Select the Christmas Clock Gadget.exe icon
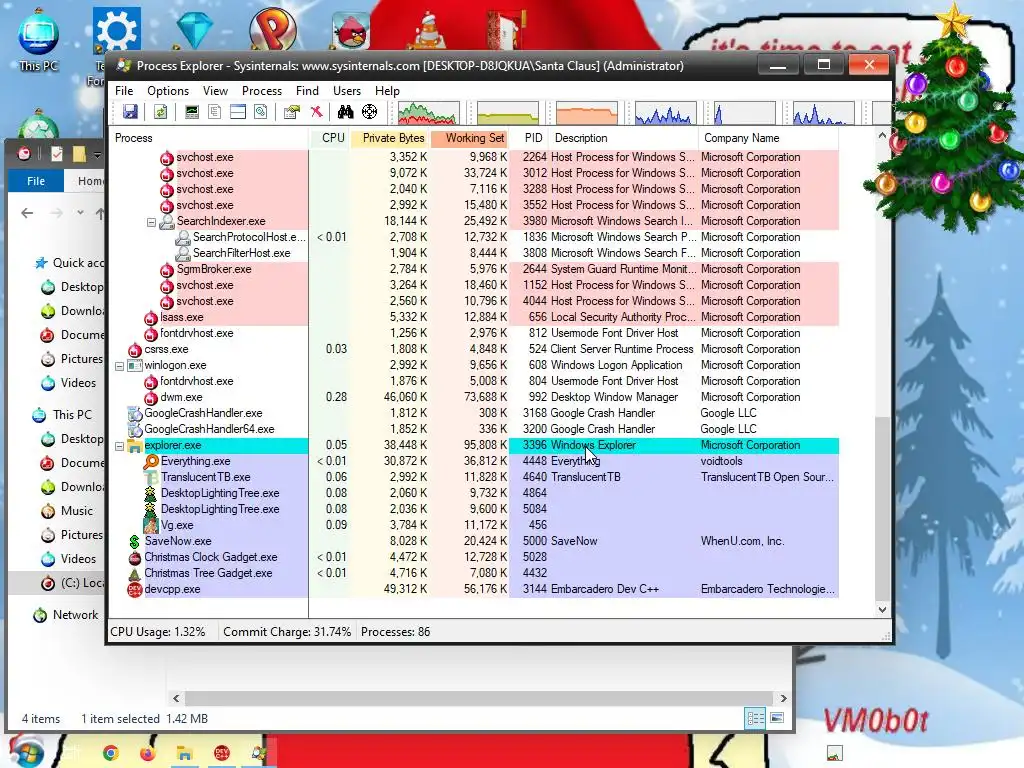 (x=135, y=557)
